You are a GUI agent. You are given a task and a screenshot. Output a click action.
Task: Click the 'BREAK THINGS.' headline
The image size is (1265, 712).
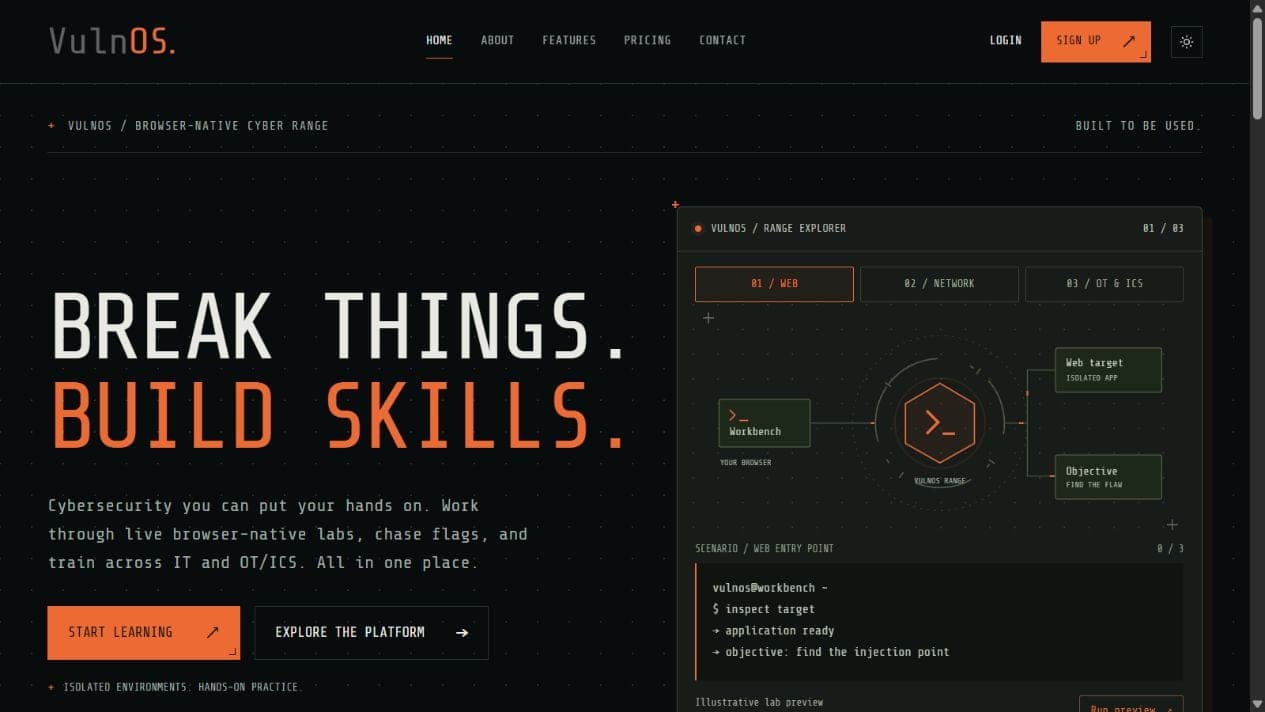[338, 326]
